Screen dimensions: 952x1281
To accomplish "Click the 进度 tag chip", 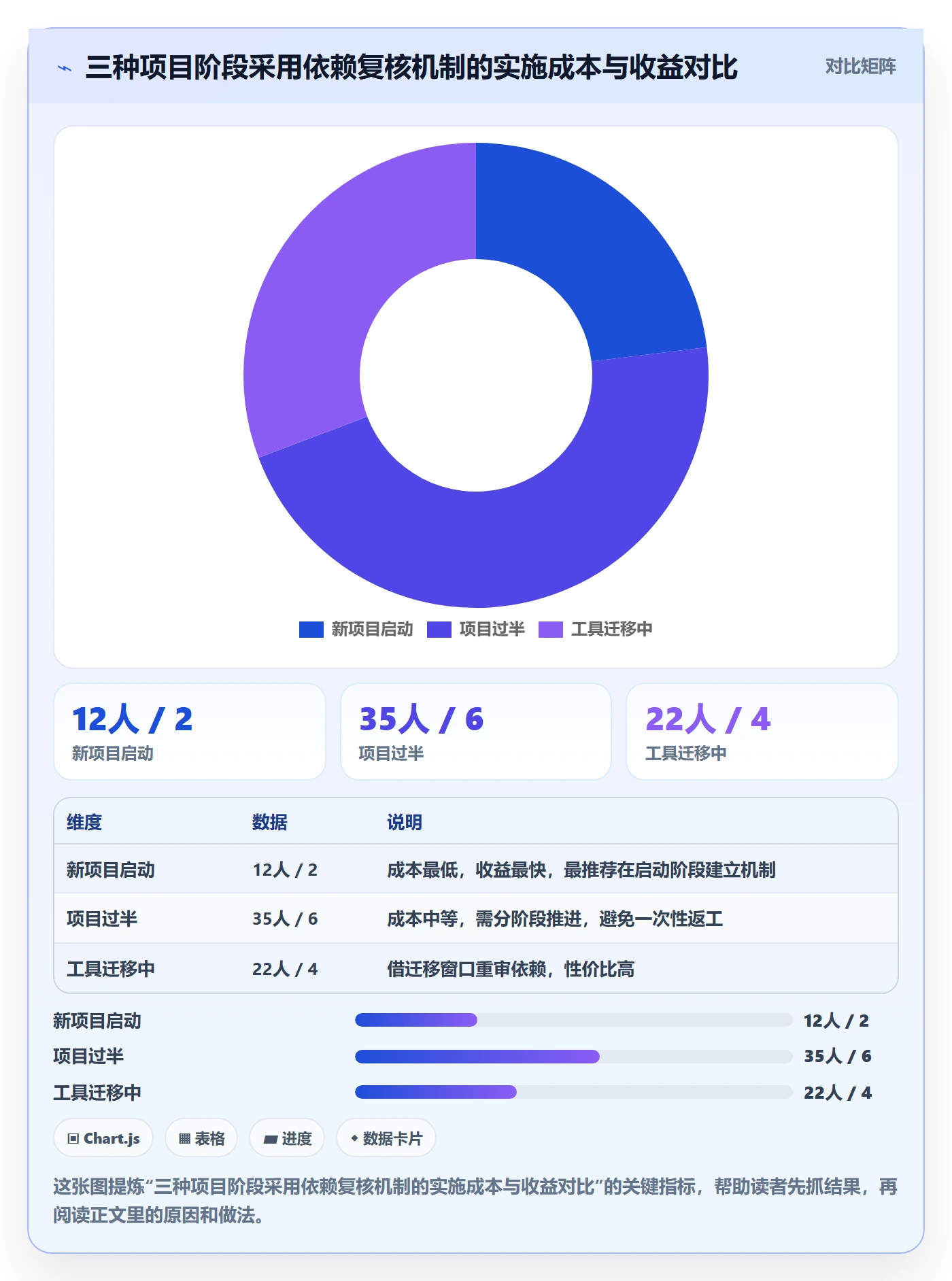I will tap(287, 1138).
